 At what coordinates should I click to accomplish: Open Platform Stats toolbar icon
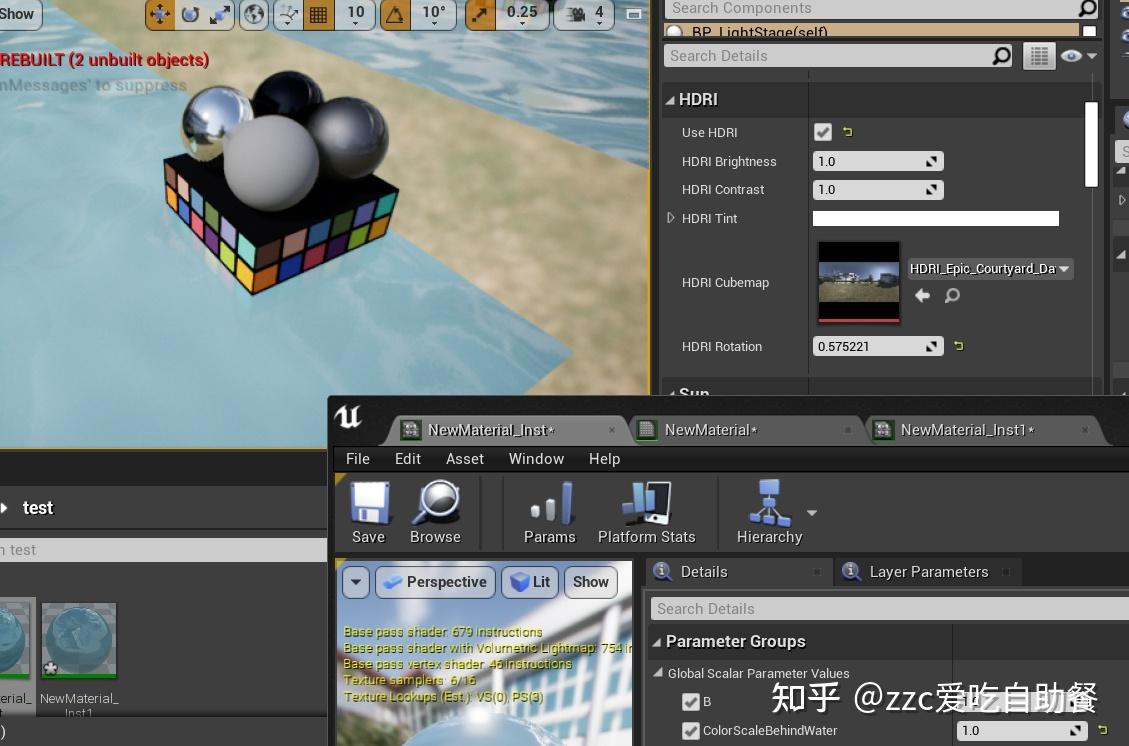[647, 513]
